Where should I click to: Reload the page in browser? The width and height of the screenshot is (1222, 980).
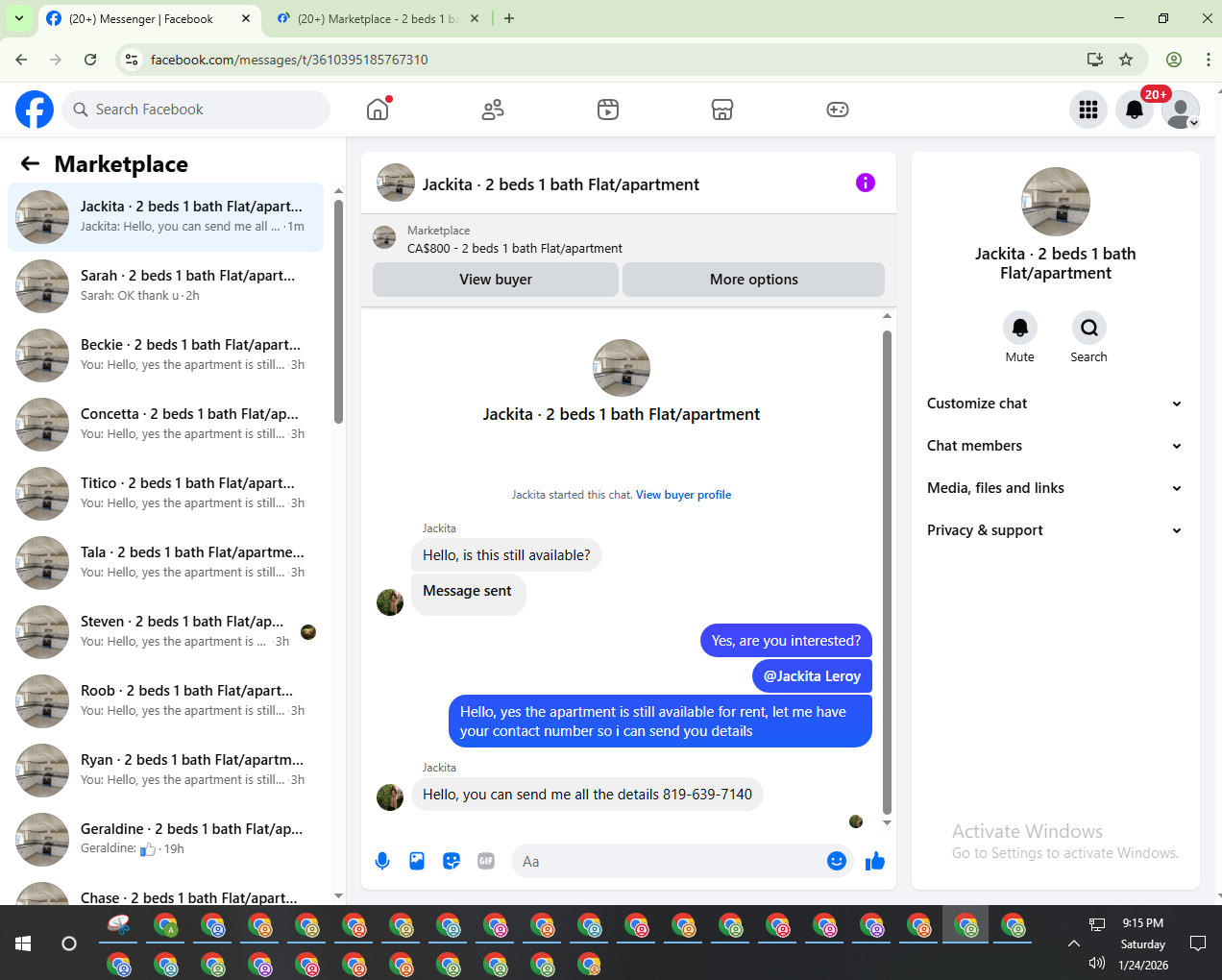coord(90,60)
